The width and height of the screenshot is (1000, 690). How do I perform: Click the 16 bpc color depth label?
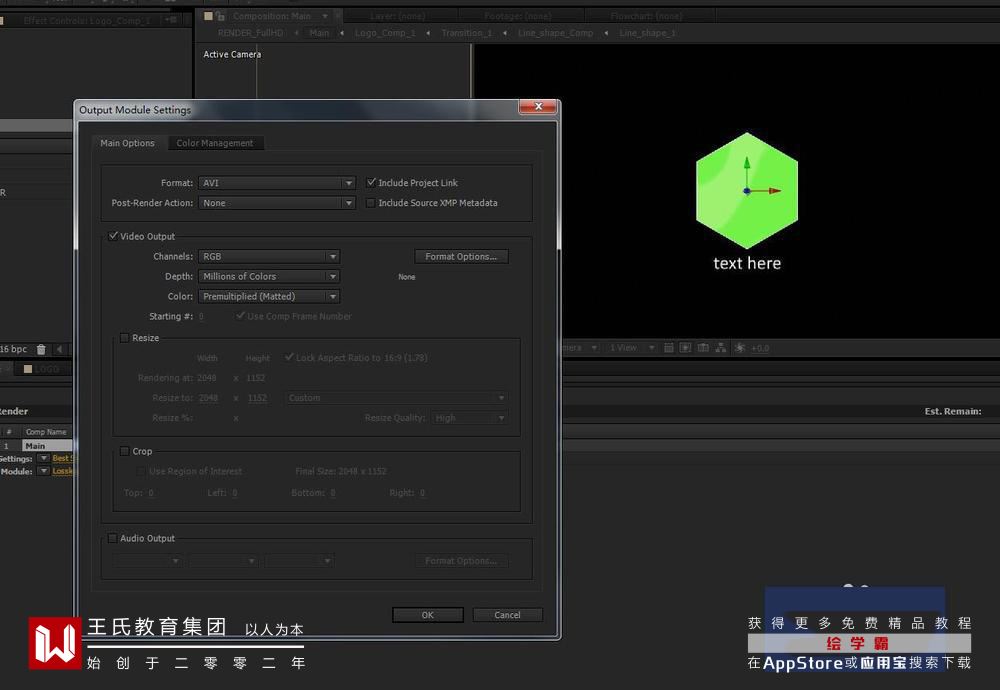[x=13, y=349]
